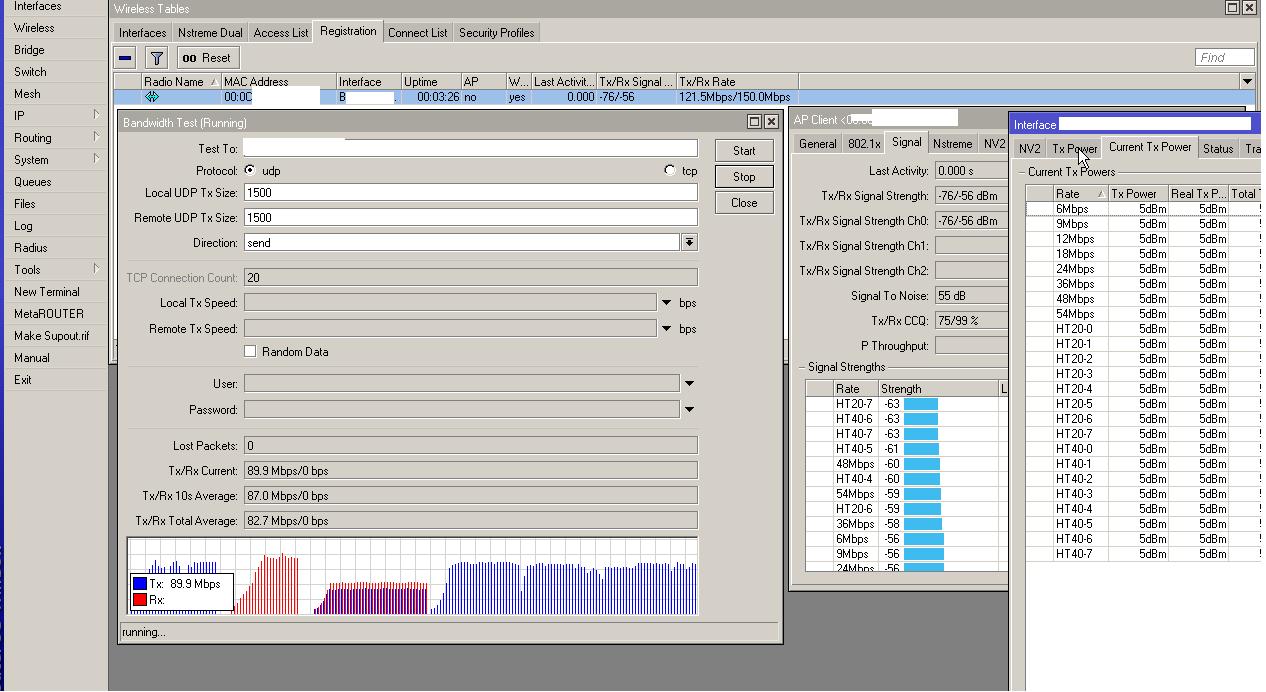The height and width of the screenshot is (692, 1266).
Task: Expand the Password field arrow
Action: click(689, 410)
